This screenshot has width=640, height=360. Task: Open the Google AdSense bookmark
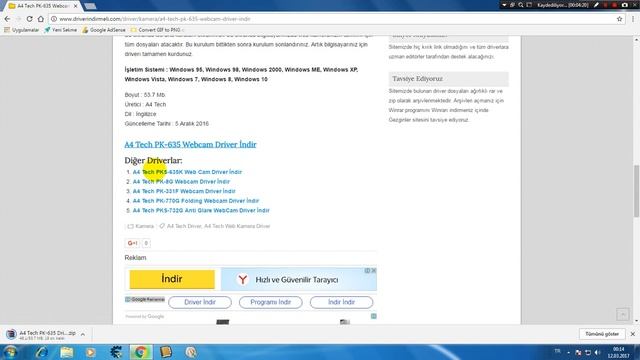(104, 30)
